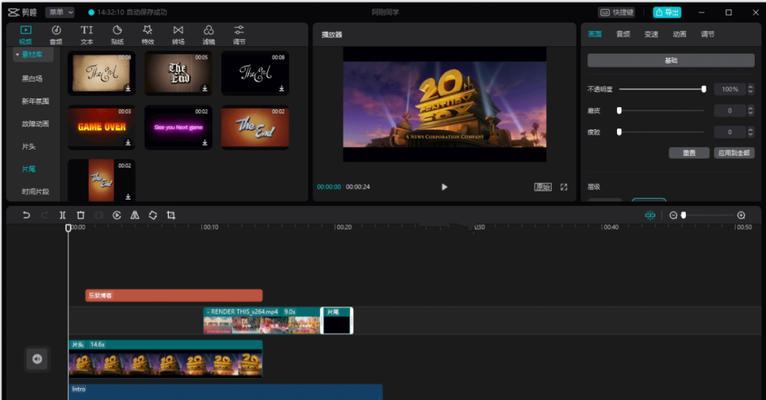This screenshot has width=766, height=400.
Task: Select the Glitch animation (故障动画) category
Action: [x=35, y=124]
